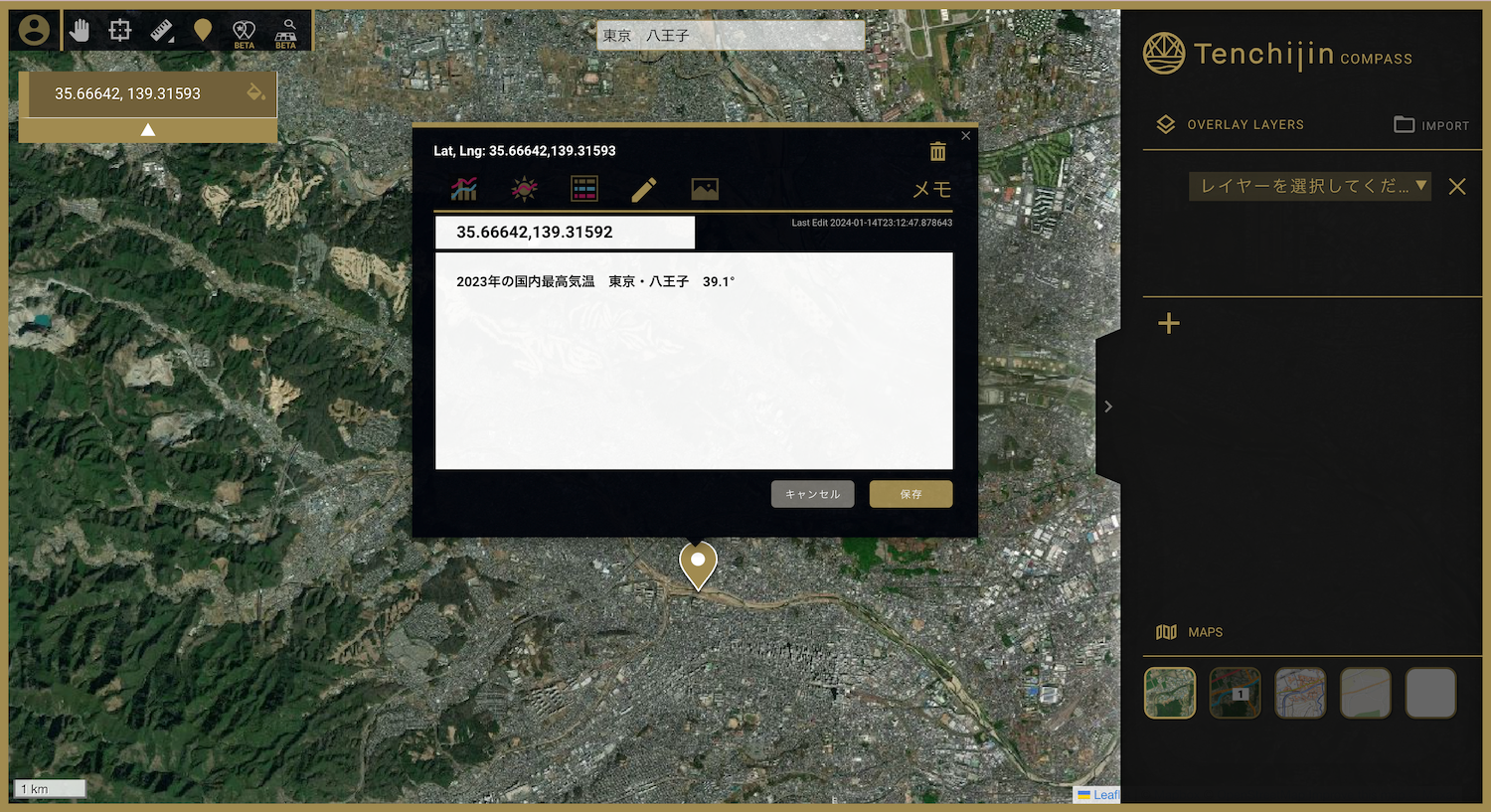Cancel editing with the キャンセル button

click(x=812, y=494)
